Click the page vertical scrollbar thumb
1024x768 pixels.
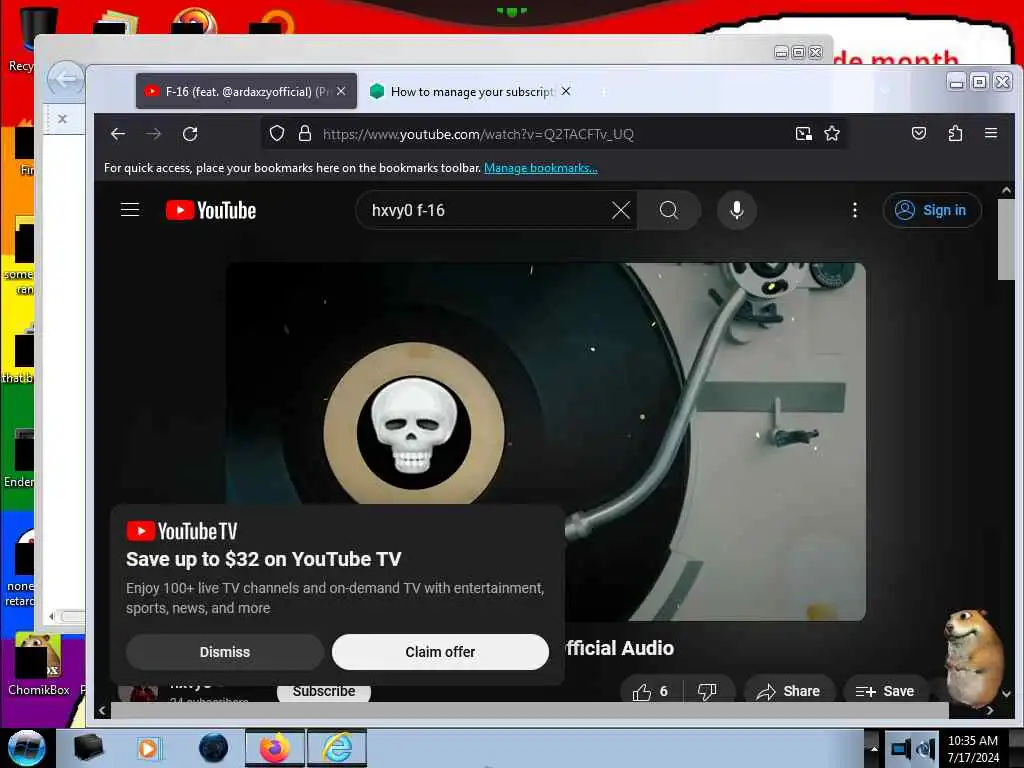coord(1006,239)
